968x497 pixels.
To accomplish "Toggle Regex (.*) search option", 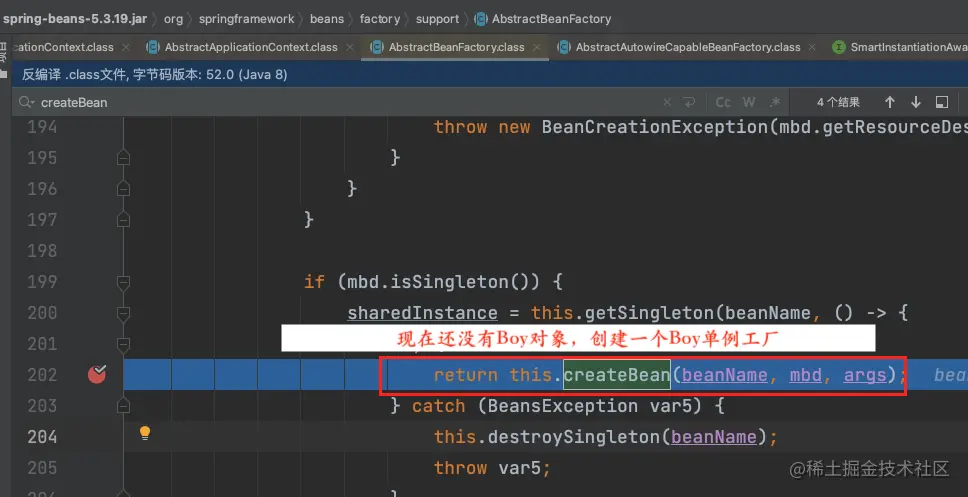I will 775,102.
